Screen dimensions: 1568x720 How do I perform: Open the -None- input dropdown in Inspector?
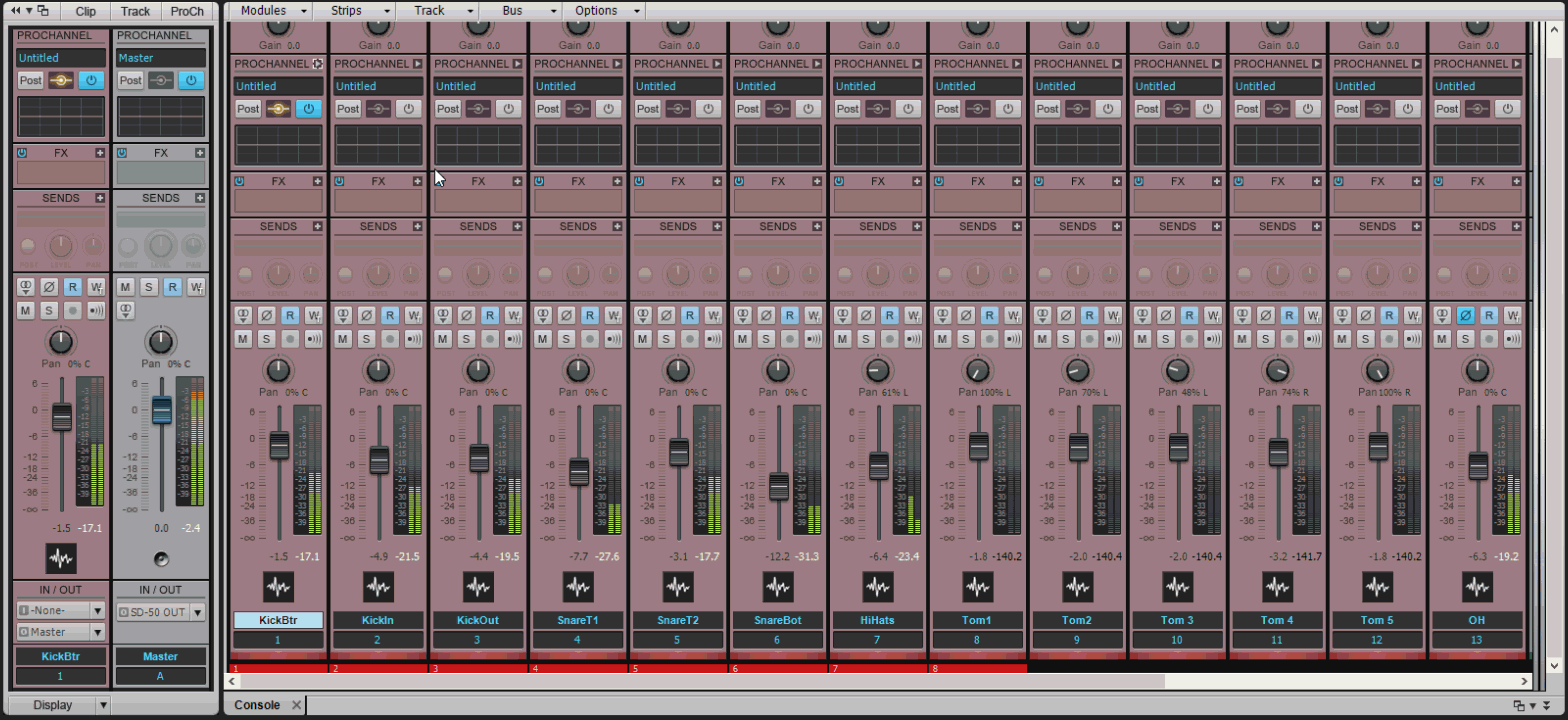pyautogui.click(x=61, y=610)
